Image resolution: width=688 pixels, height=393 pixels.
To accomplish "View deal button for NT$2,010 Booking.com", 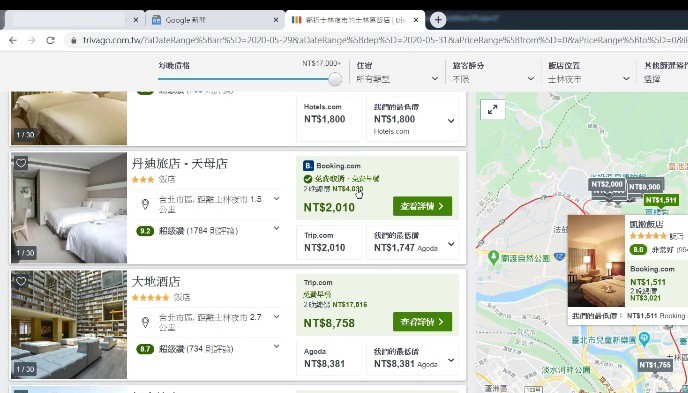I will point(422,206).
